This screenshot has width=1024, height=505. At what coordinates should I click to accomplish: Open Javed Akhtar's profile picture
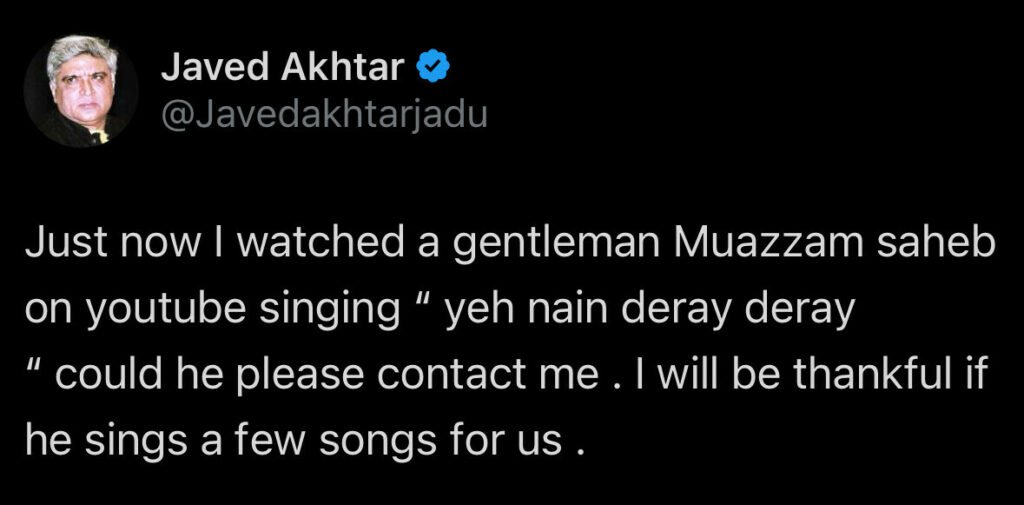click(81, 91)
